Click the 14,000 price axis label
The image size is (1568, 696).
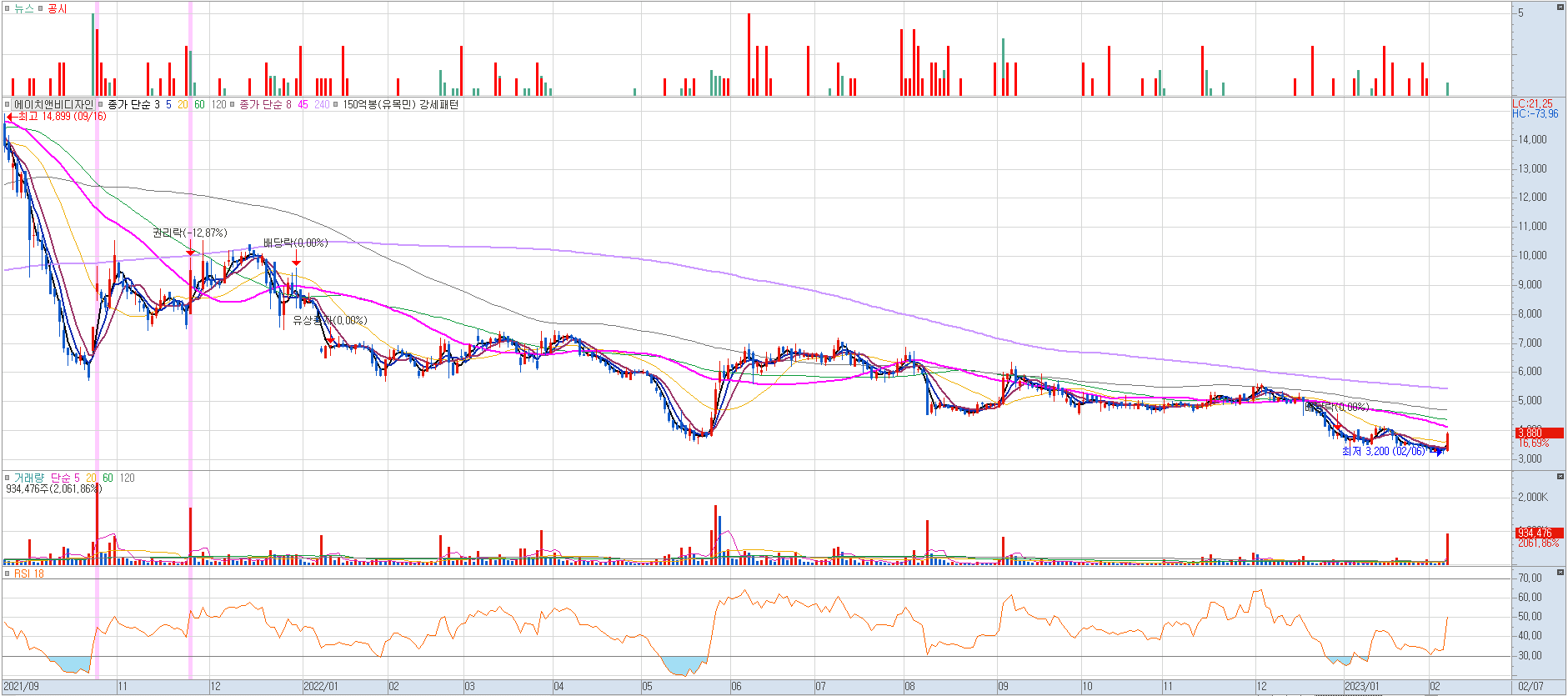[1532, 139]
